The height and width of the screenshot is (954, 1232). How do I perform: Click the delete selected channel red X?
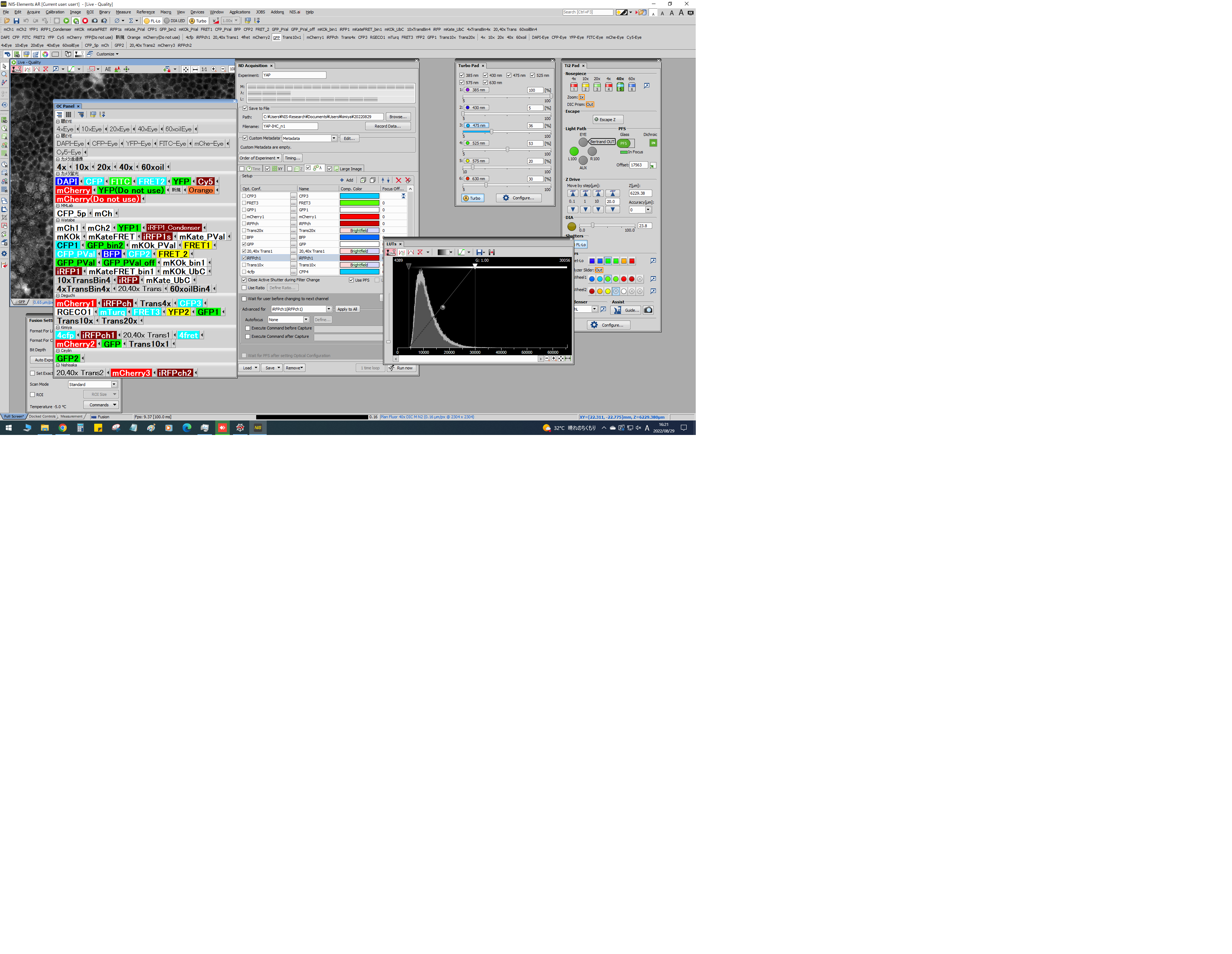pos(398,180)
